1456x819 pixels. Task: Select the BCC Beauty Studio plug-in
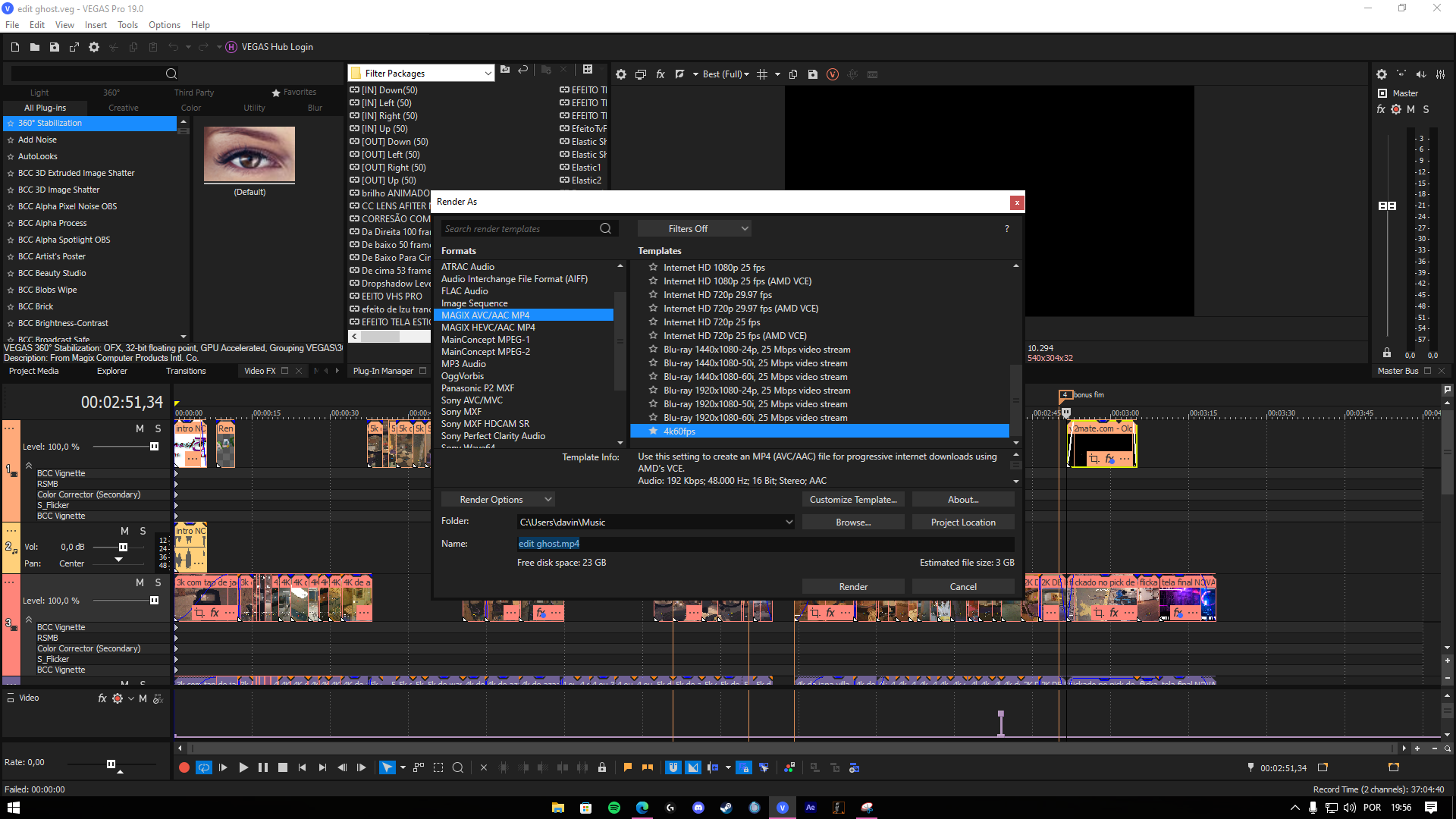[x=52, y=273]
